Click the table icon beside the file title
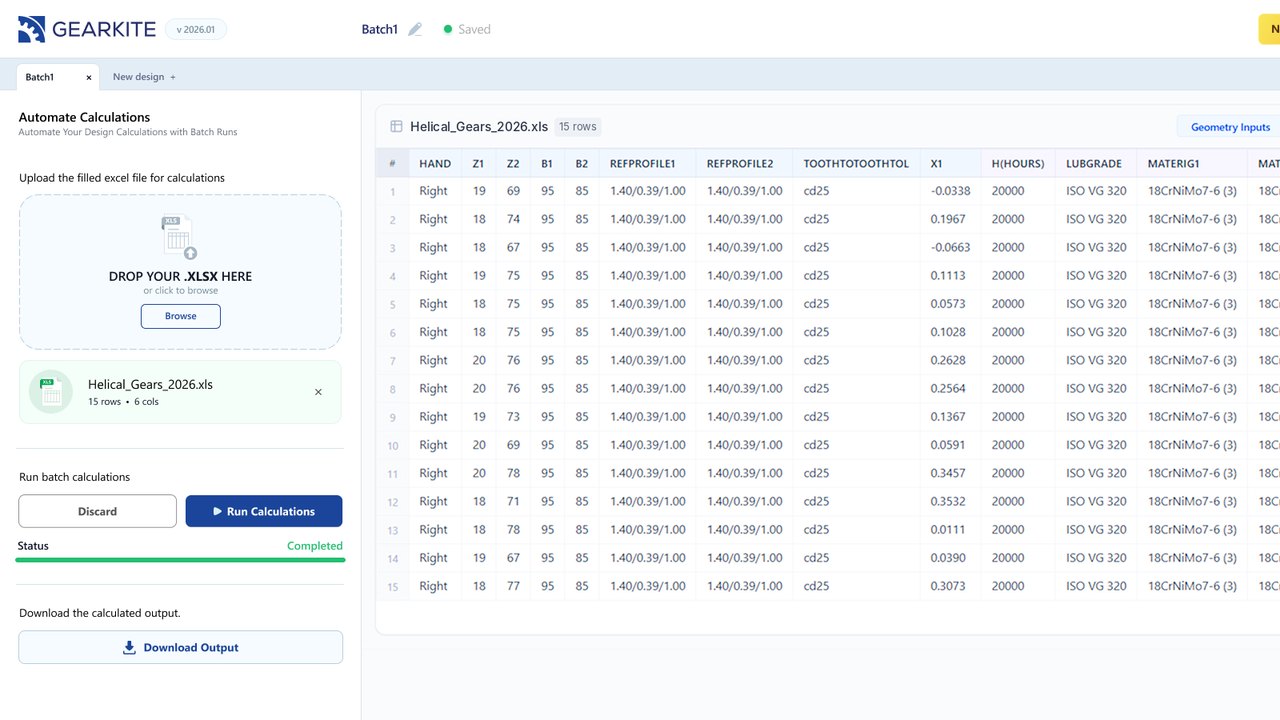1280x720 pixels. coord(396,127)
